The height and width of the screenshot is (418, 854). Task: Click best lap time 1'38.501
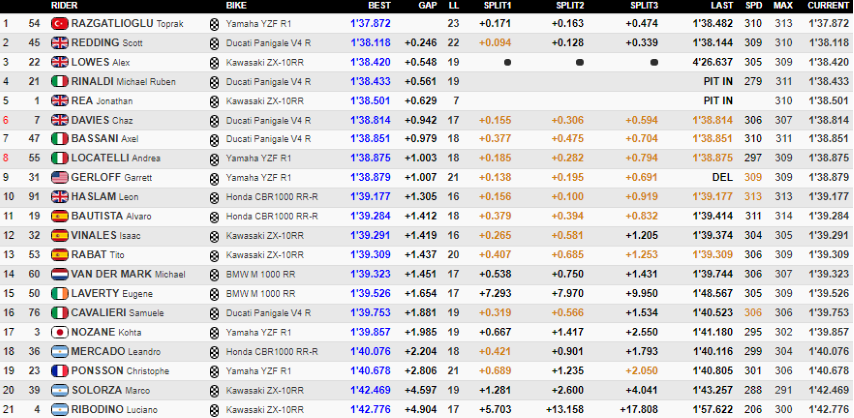point(370,100)
